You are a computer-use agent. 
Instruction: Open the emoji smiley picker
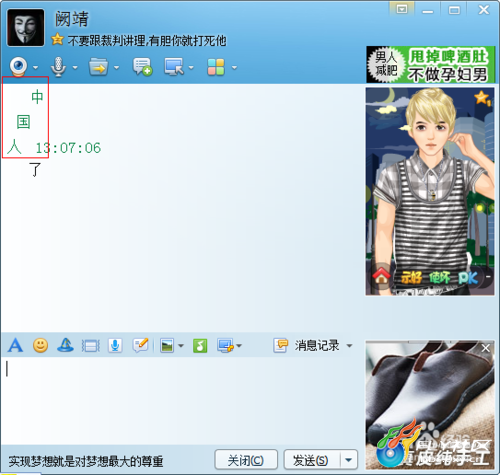(x=40, y=345)
